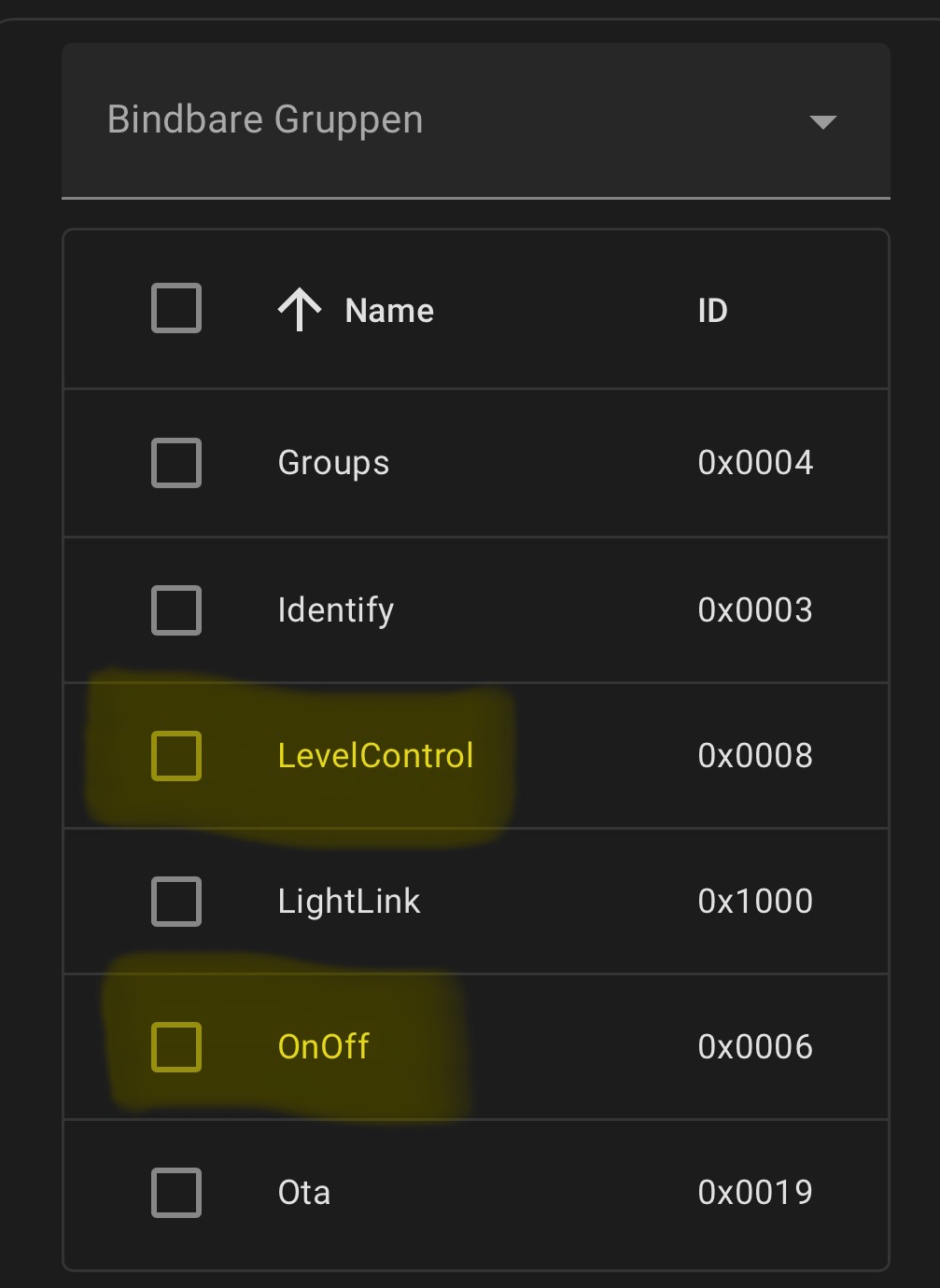This screenshot has height=1288, width=940.
Task: Click the ascending sort arrow icon
Action: point(300,310)
